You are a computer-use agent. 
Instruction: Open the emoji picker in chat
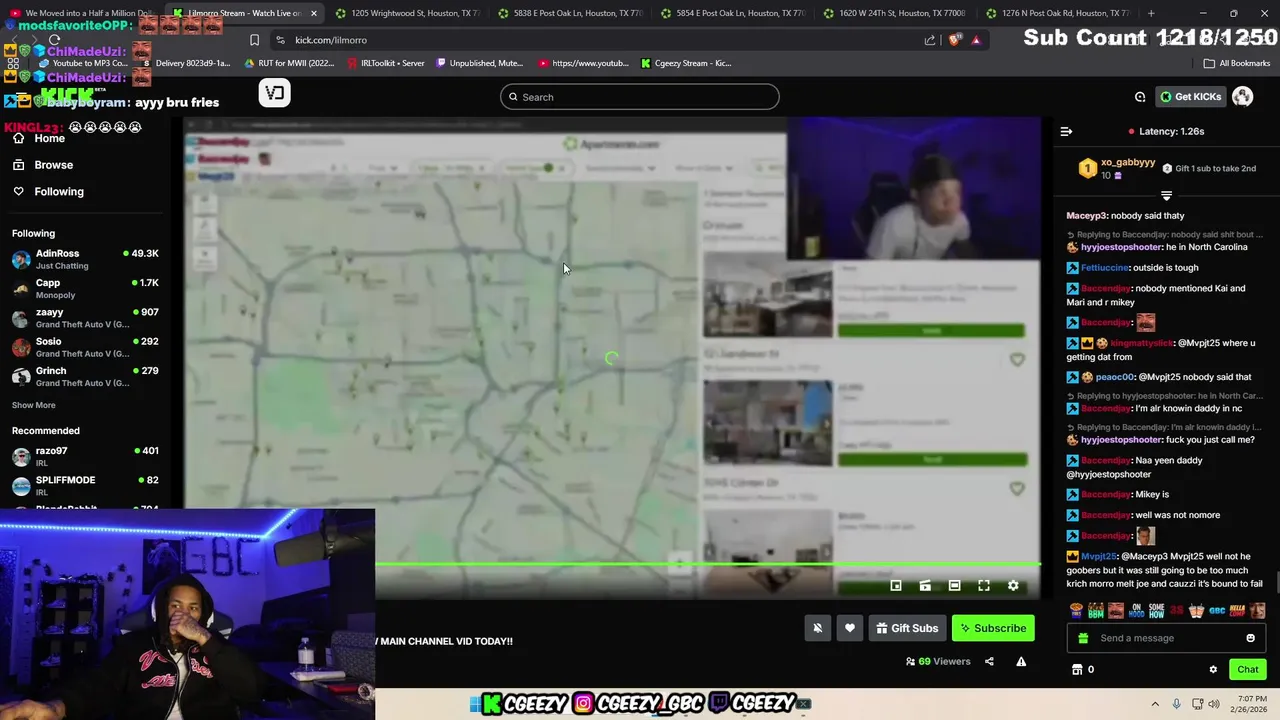click(1250, 638)
